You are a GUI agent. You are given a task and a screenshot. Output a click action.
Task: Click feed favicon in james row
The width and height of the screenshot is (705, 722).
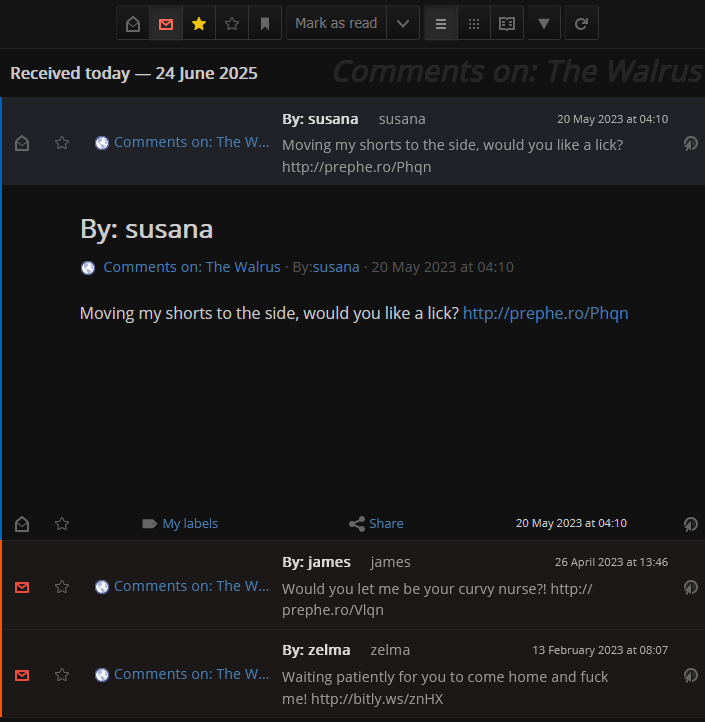coord(102,587)
